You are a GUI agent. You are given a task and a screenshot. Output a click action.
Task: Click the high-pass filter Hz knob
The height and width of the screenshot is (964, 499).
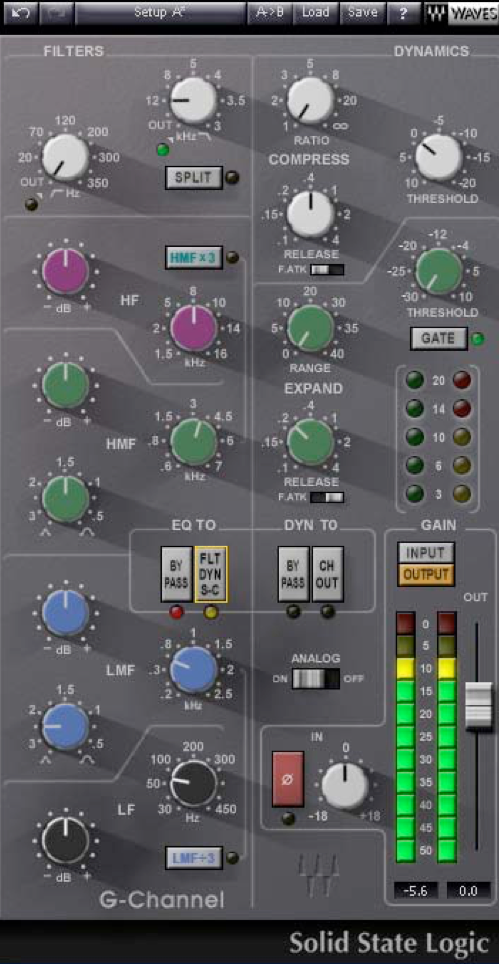click(66, 157)
